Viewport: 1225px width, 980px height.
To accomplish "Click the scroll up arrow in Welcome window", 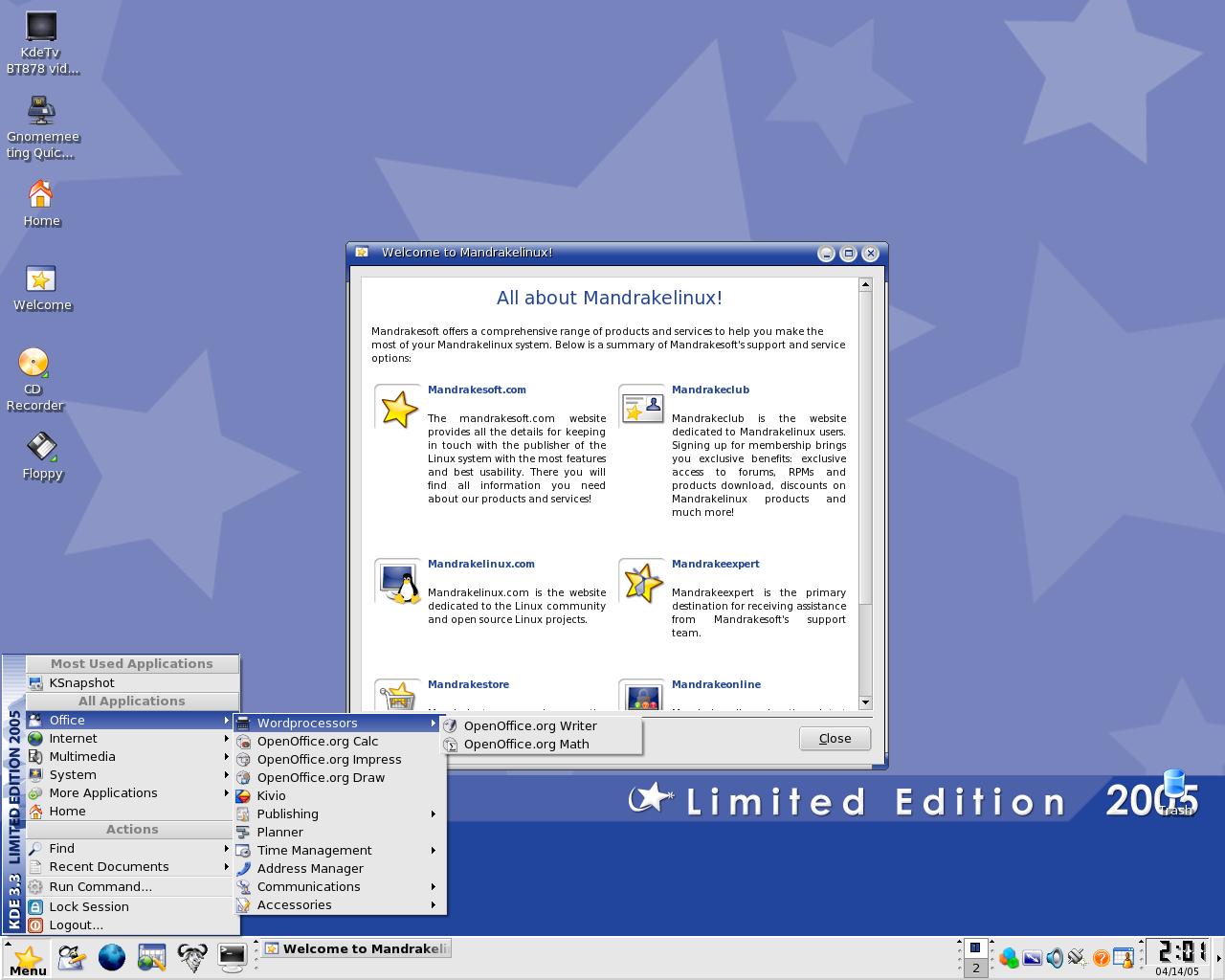I will click(865, 284).
